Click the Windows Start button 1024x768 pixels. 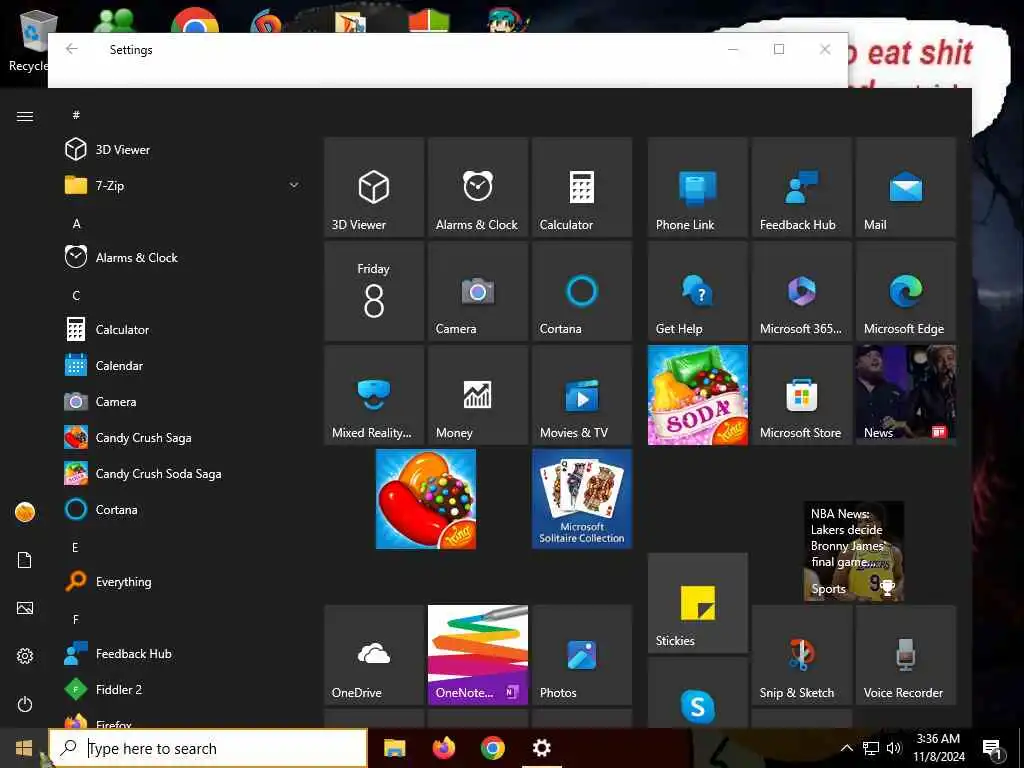click(x=24, y=748)
